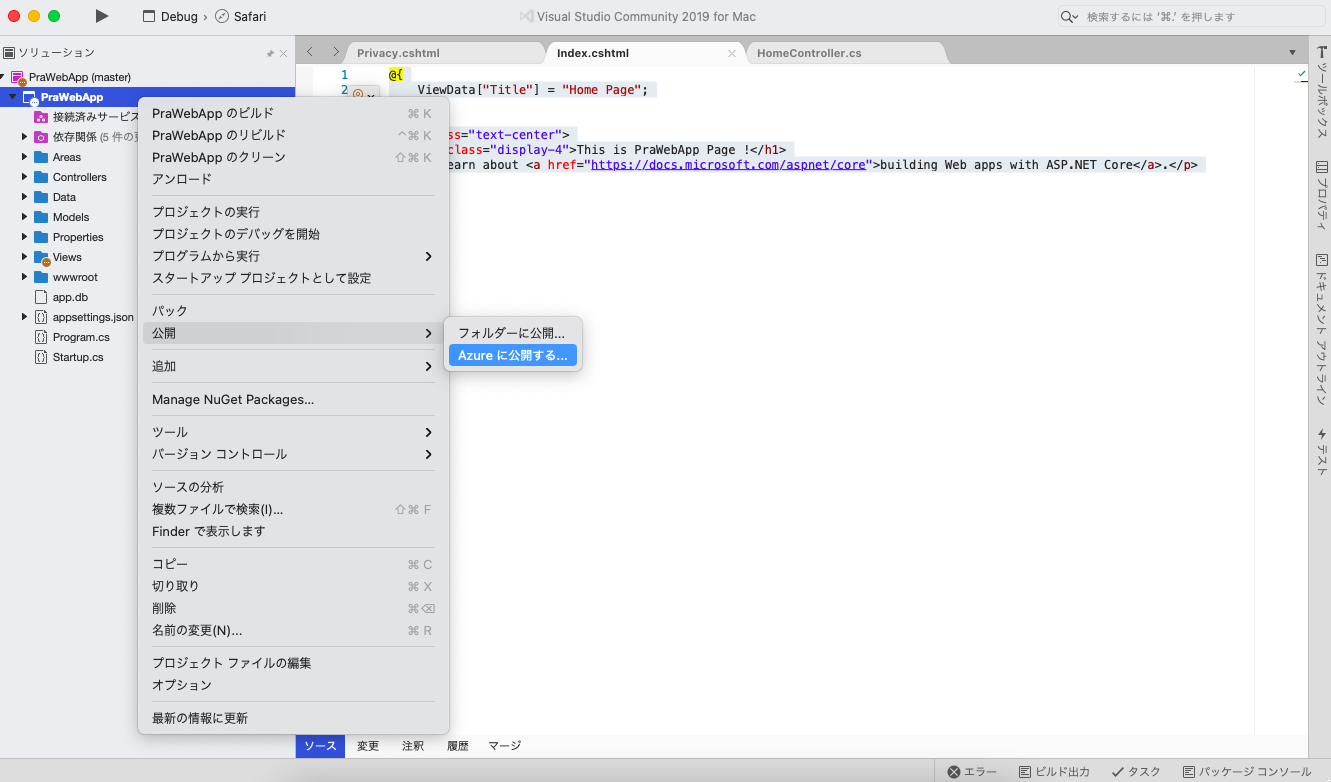Choose 'フォルダーに公開...' in submenu

pyautogui.click(x=512, y=333)
